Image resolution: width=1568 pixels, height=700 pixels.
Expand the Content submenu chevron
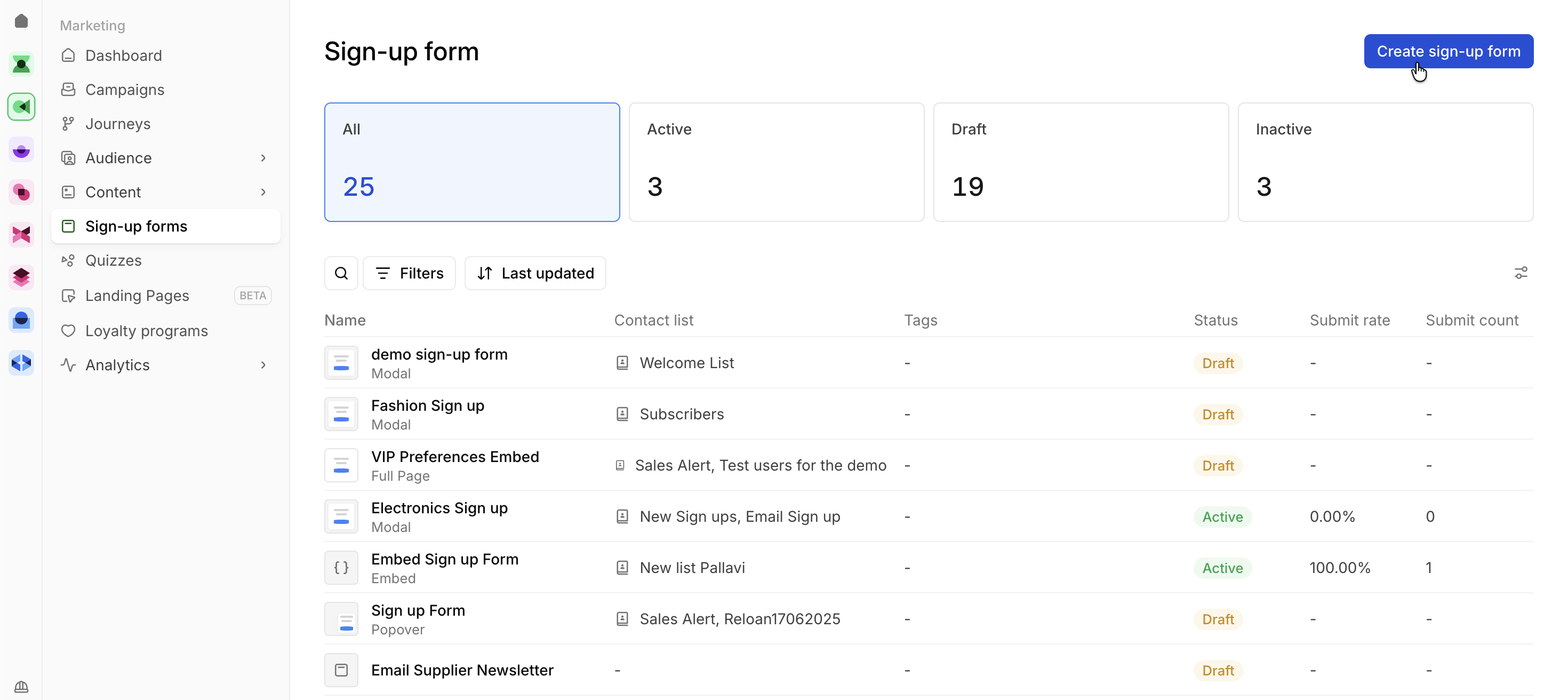(263, 193)
